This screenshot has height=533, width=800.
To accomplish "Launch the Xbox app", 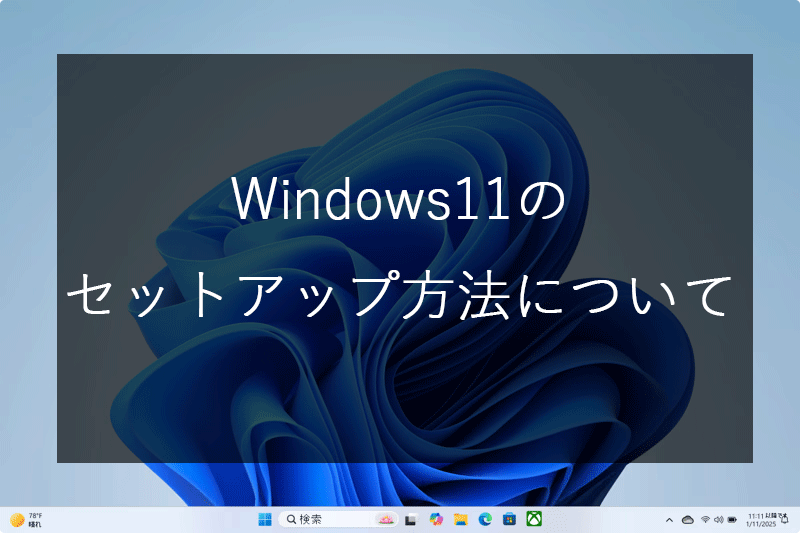I will [535, 519].
